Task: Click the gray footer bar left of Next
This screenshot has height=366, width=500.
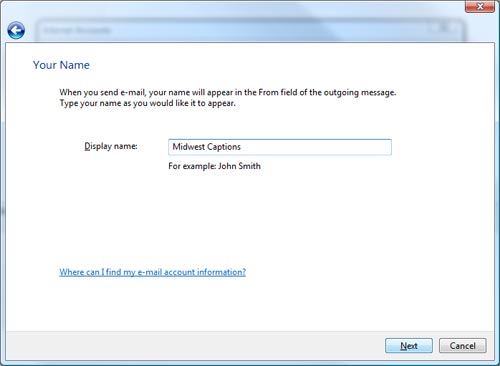Action: (195, 346)
